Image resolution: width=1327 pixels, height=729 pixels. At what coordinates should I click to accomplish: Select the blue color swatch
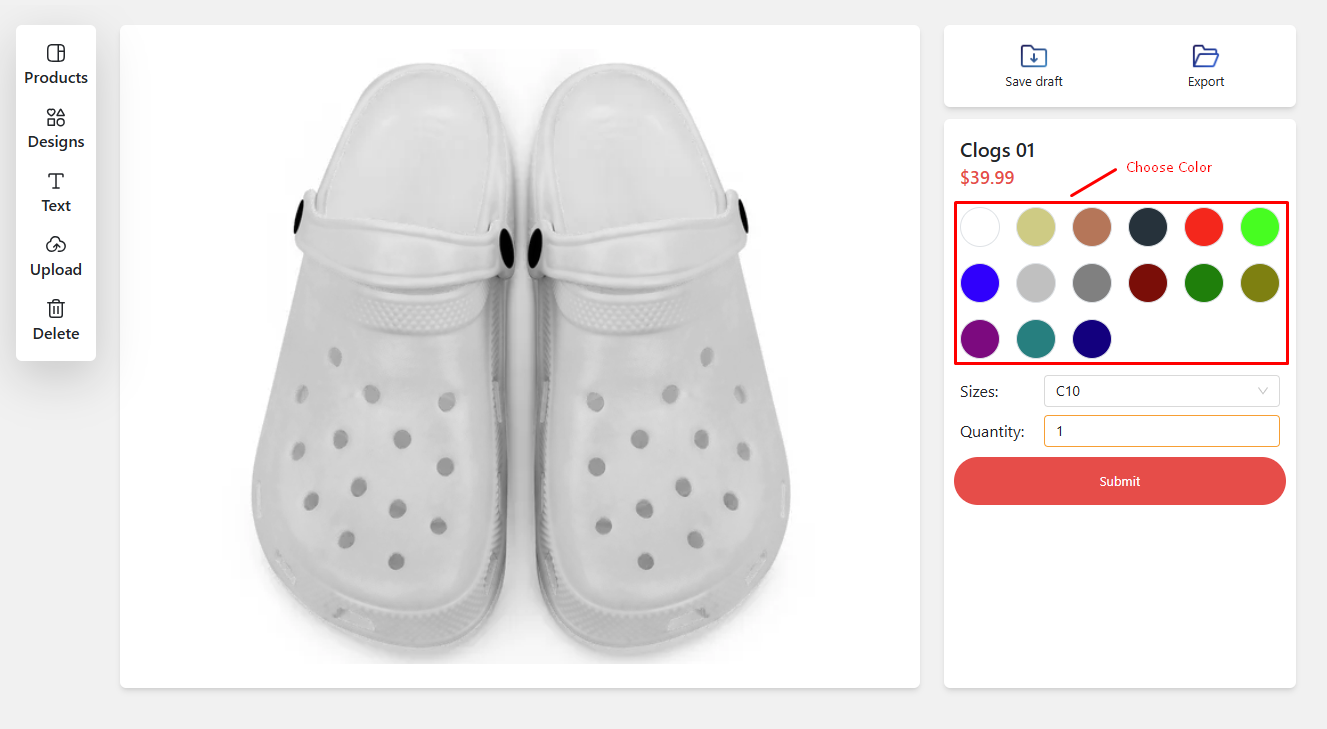[980, 283]
